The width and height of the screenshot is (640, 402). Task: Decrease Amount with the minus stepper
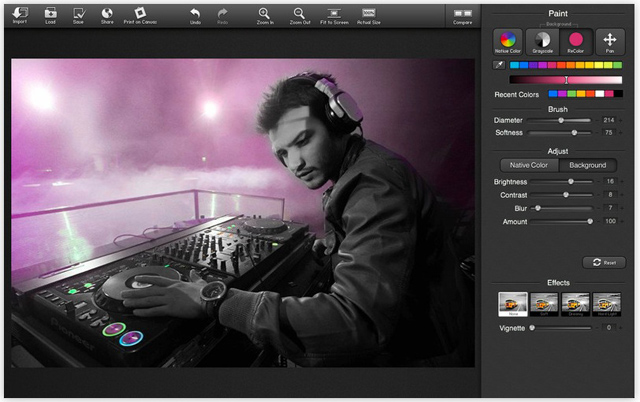pyautogui.click(x=598, y=222)
